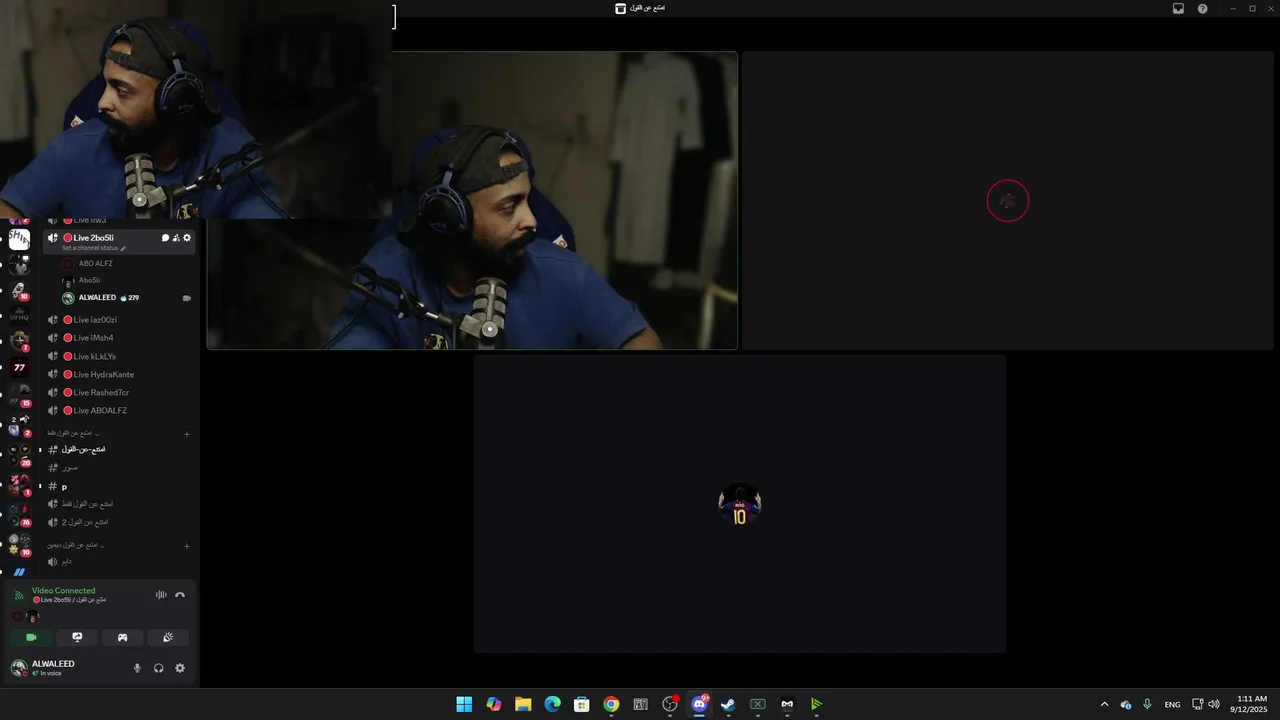Open the server with 77 logo

pyautogui.click(x=19, y=367)
